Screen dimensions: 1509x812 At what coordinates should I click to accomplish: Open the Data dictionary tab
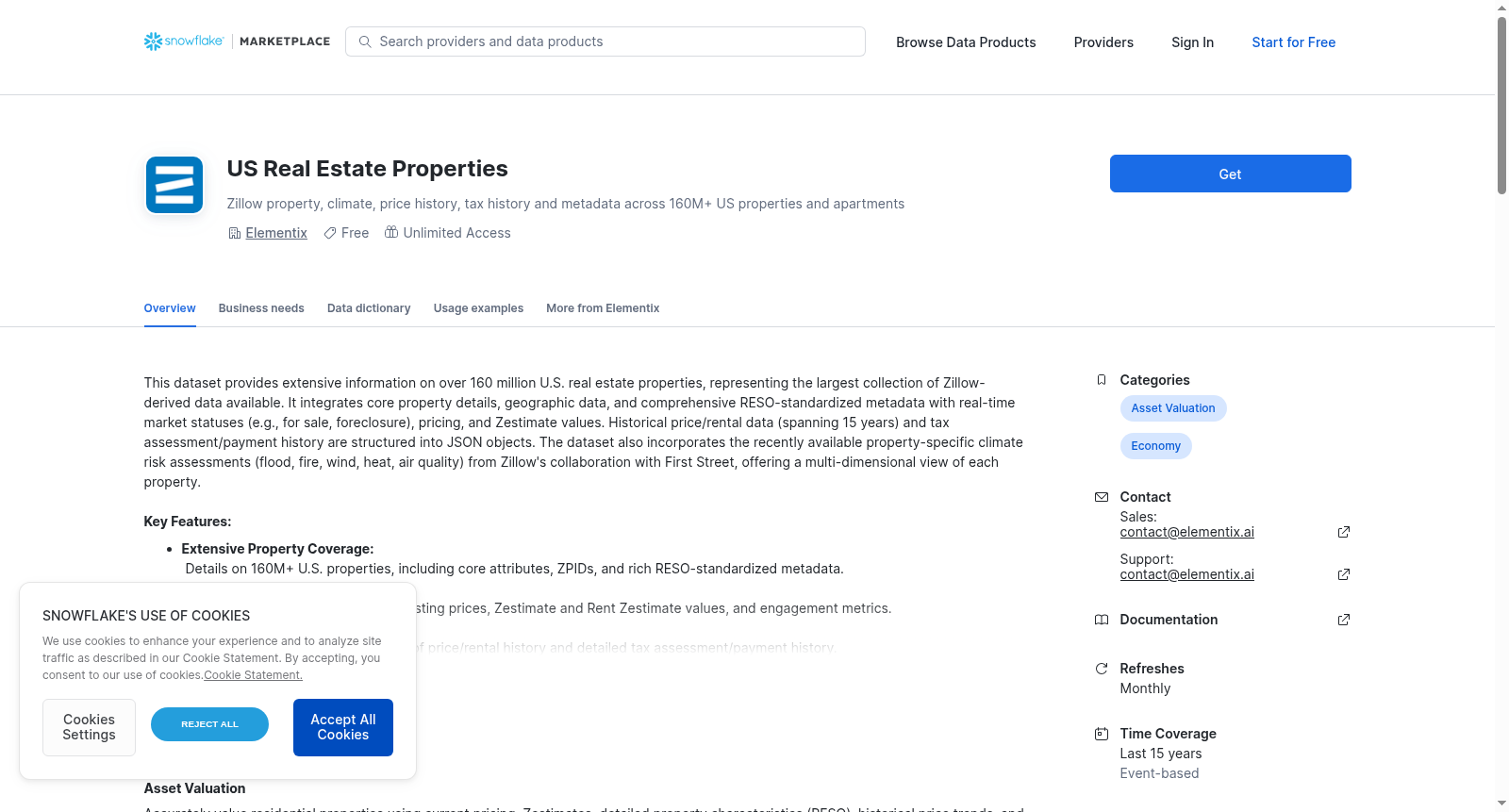369,308
